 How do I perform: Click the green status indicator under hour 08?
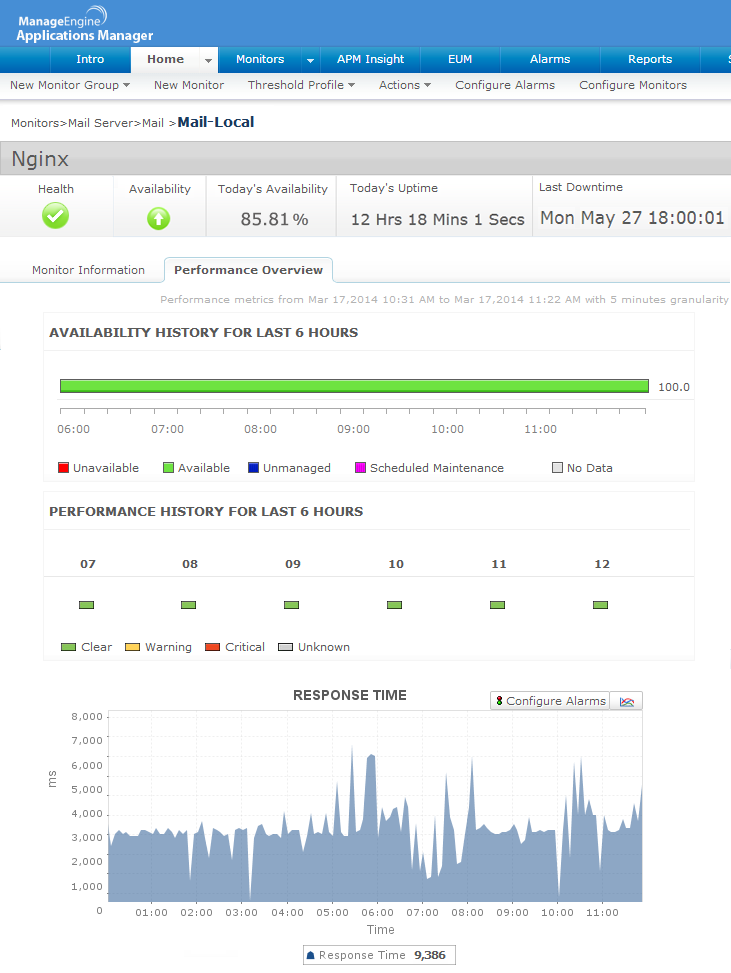tap(188, 605)
